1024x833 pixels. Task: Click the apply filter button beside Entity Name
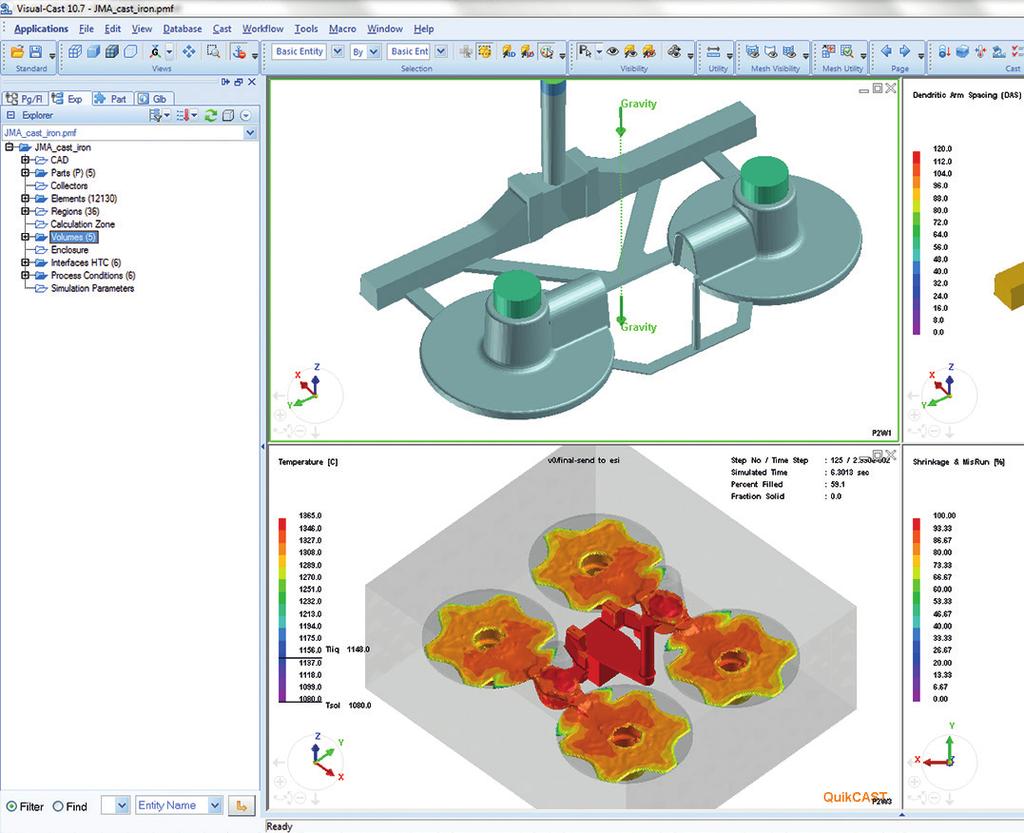(241, 806)
